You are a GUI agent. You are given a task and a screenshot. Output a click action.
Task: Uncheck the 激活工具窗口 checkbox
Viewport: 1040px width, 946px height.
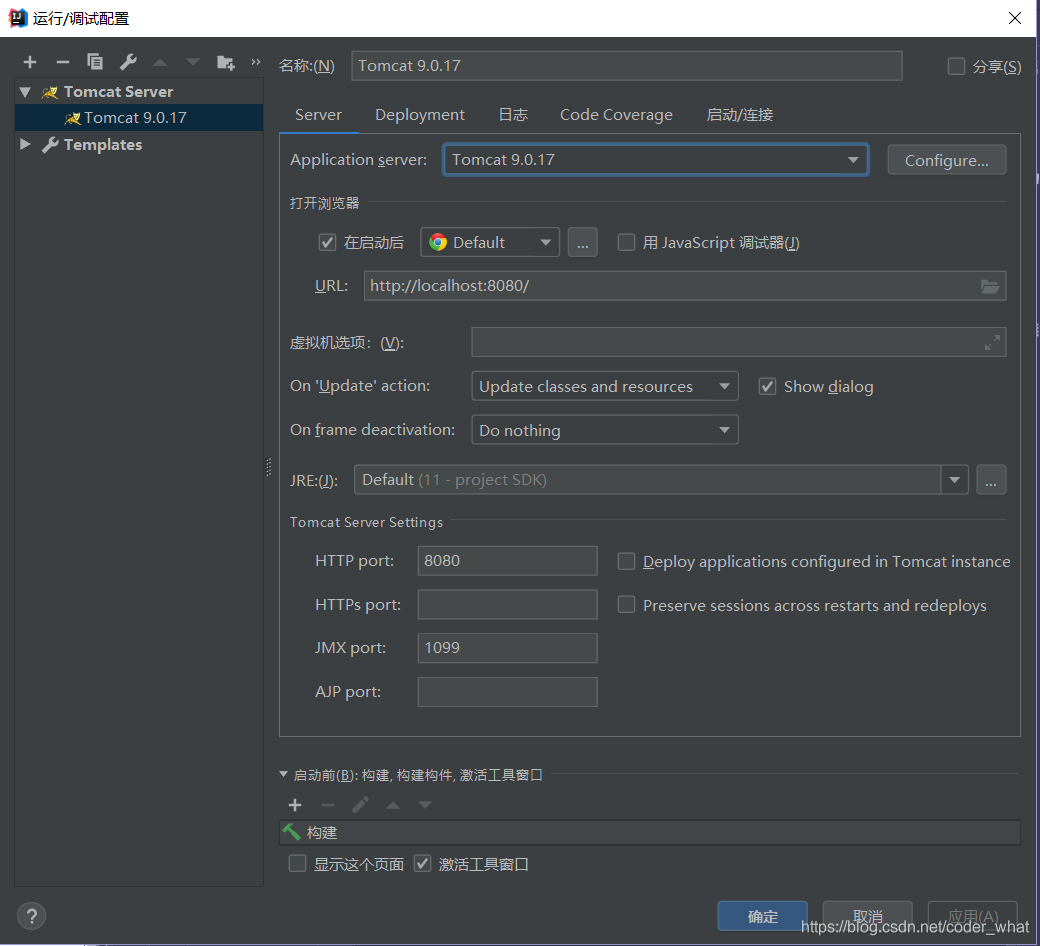[422, 863]
